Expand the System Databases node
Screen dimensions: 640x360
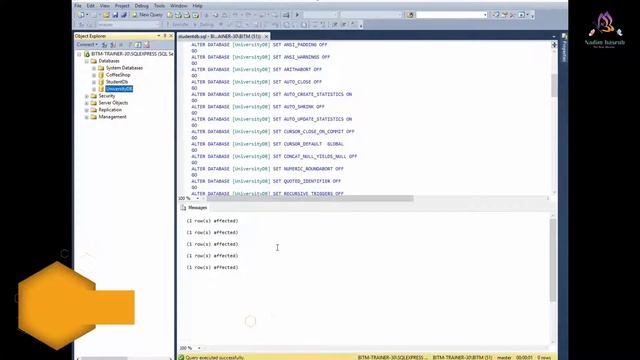[94, 68]
